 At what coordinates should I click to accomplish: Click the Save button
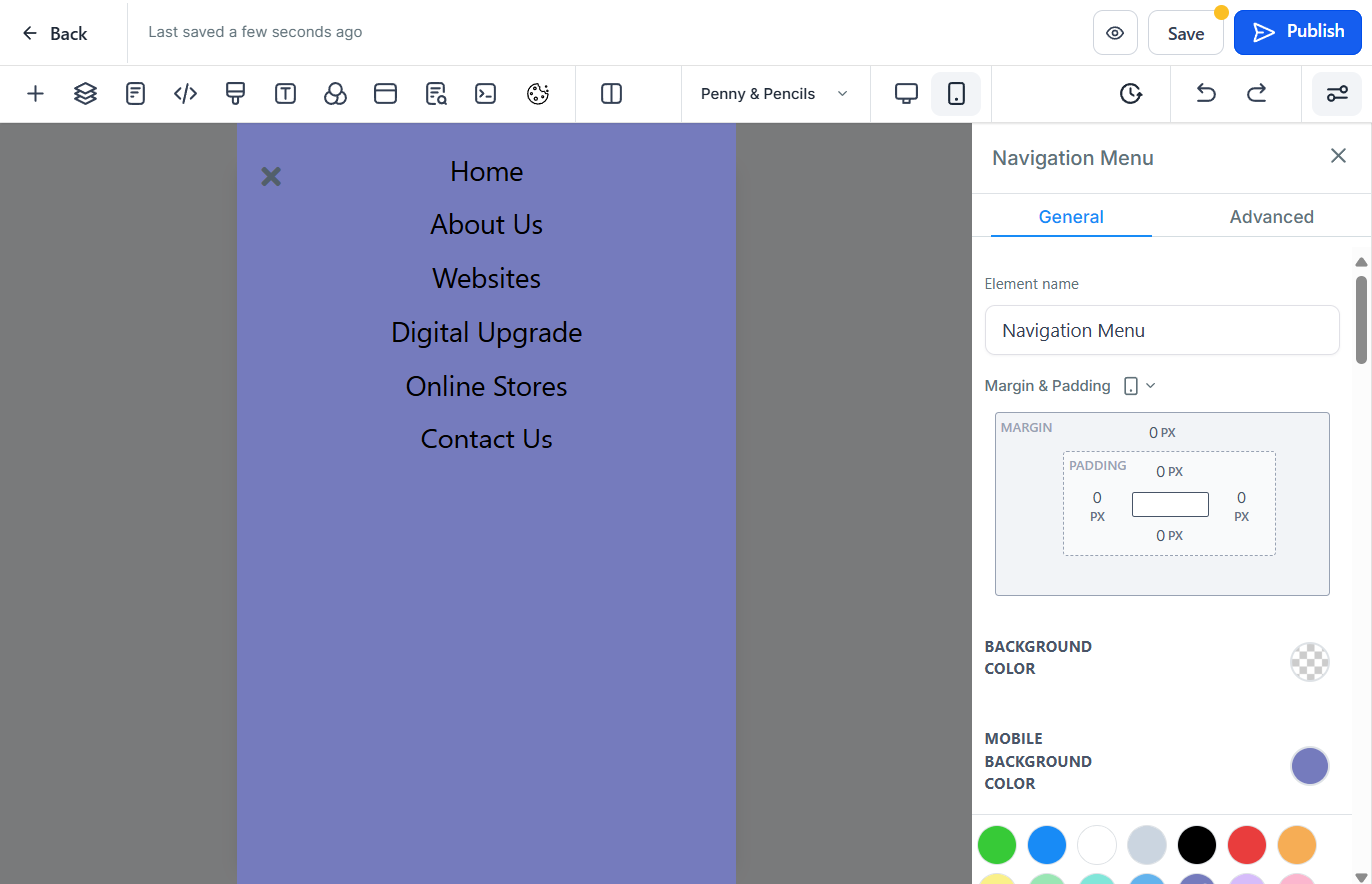pyautogui.click(x=1185, y=33)
